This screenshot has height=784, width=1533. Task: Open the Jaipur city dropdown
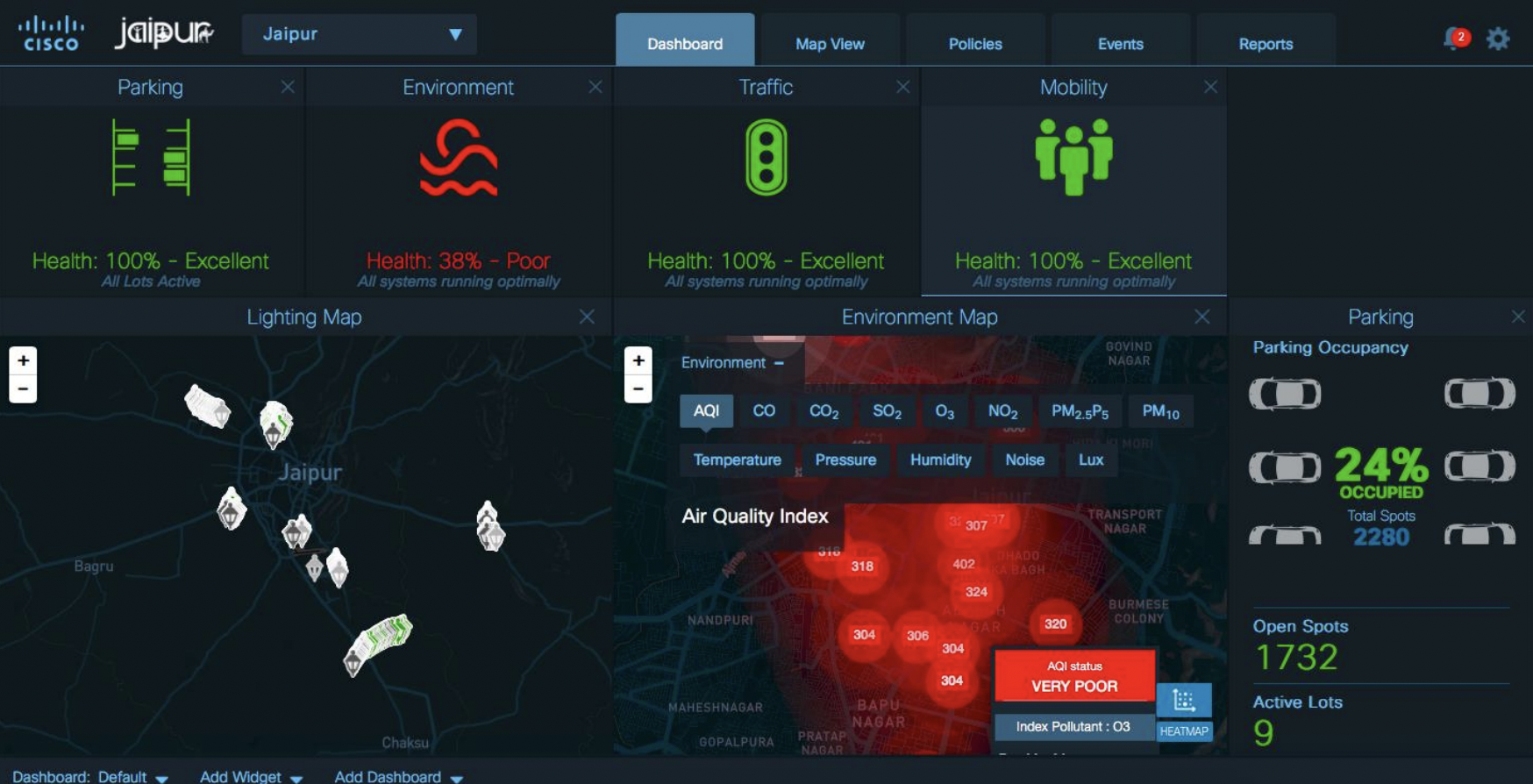[x=360, y=34]
